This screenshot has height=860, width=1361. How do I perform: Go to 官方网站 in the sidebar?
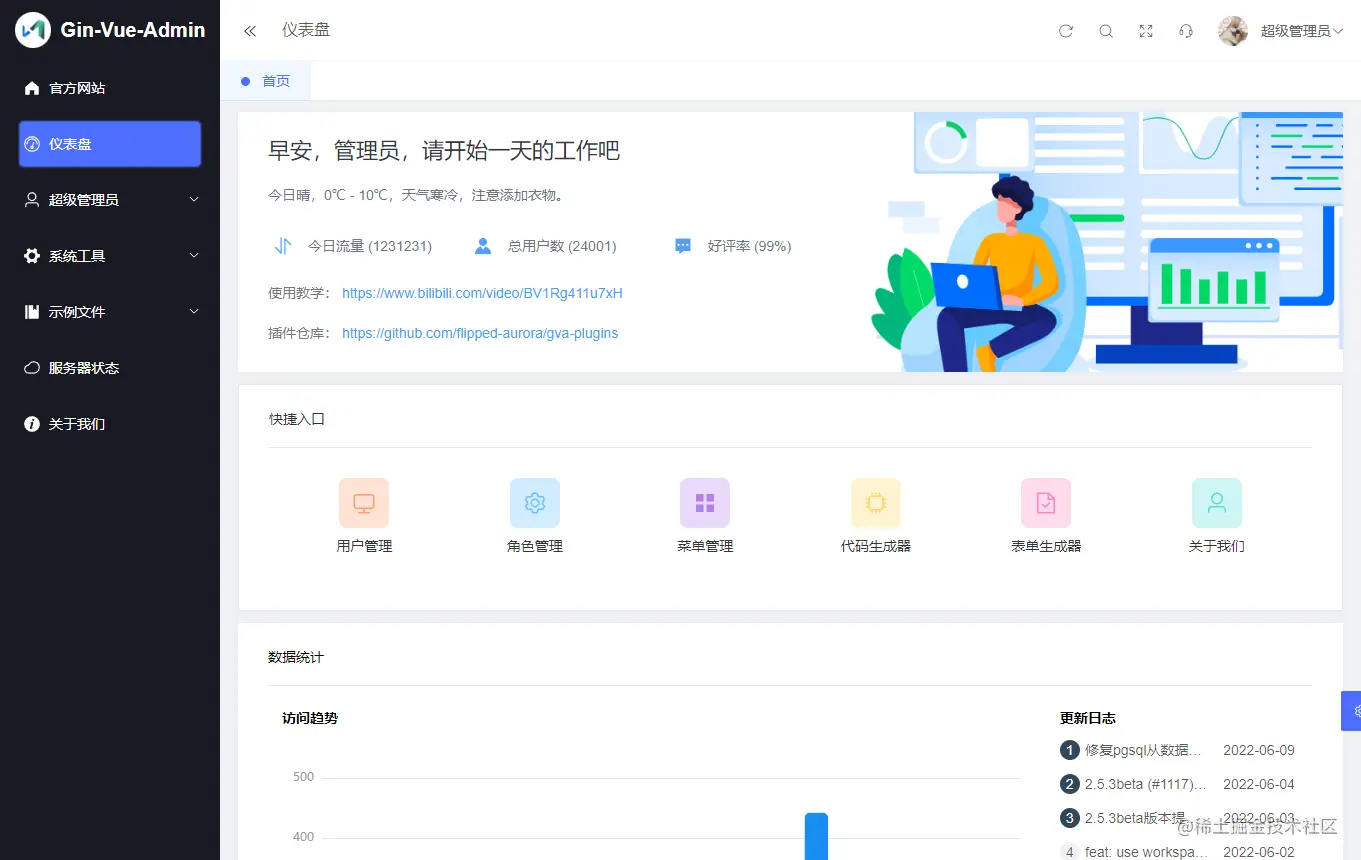point(110,88)
